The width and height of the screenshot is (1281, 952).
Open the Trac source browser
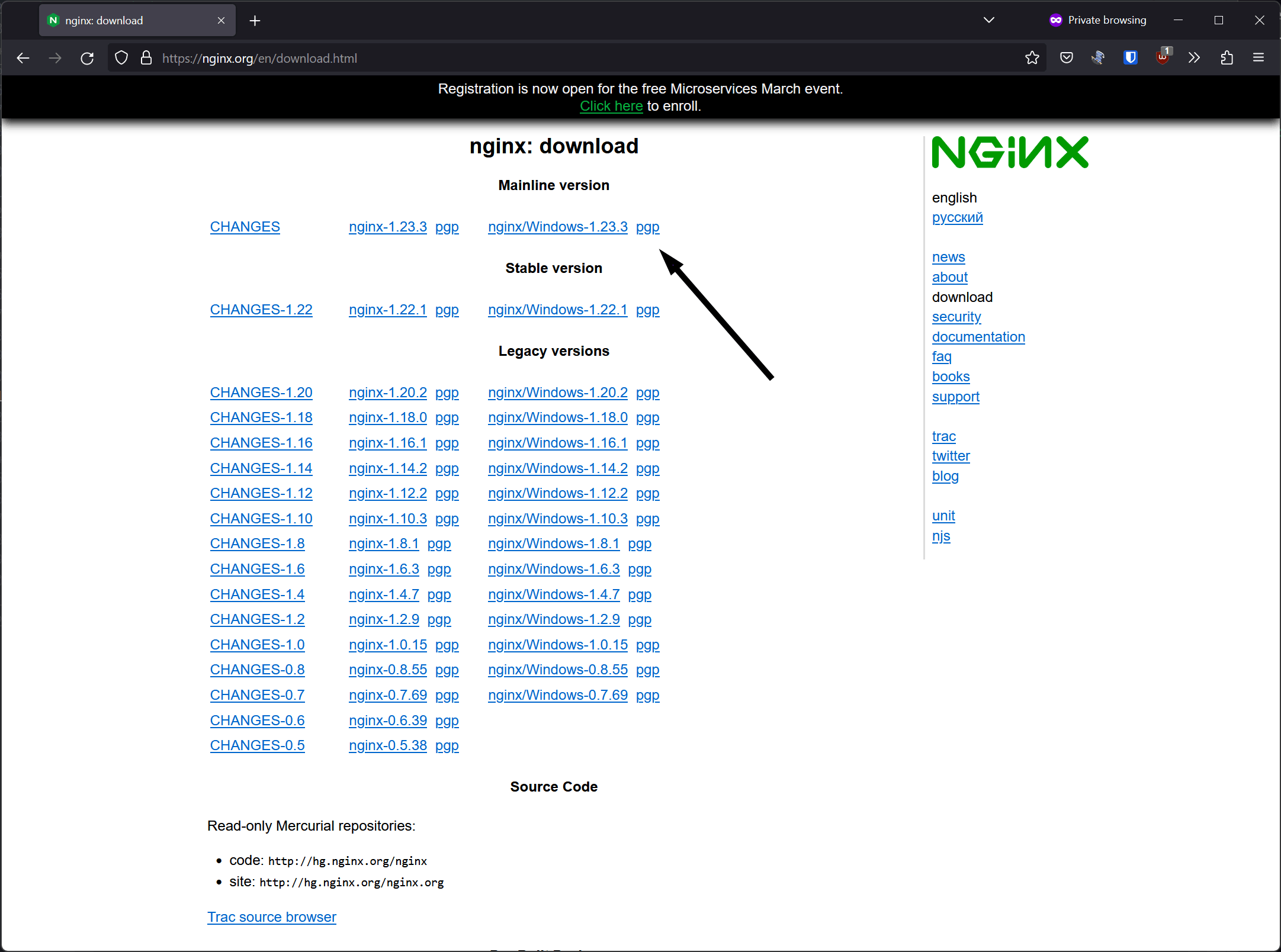pos(272,916)
